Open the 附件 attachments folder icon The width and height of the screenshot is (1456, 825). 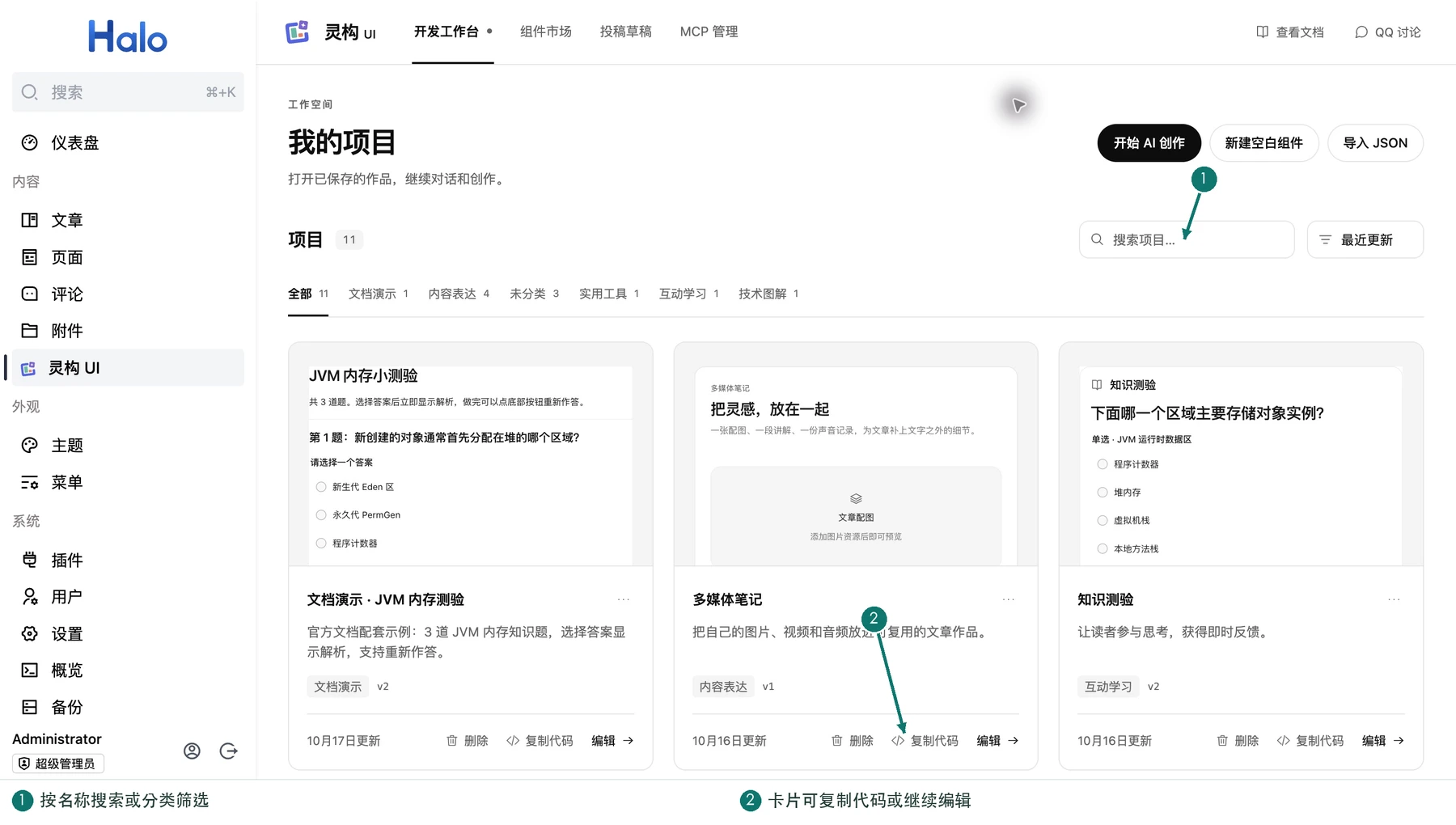point(30,330)
